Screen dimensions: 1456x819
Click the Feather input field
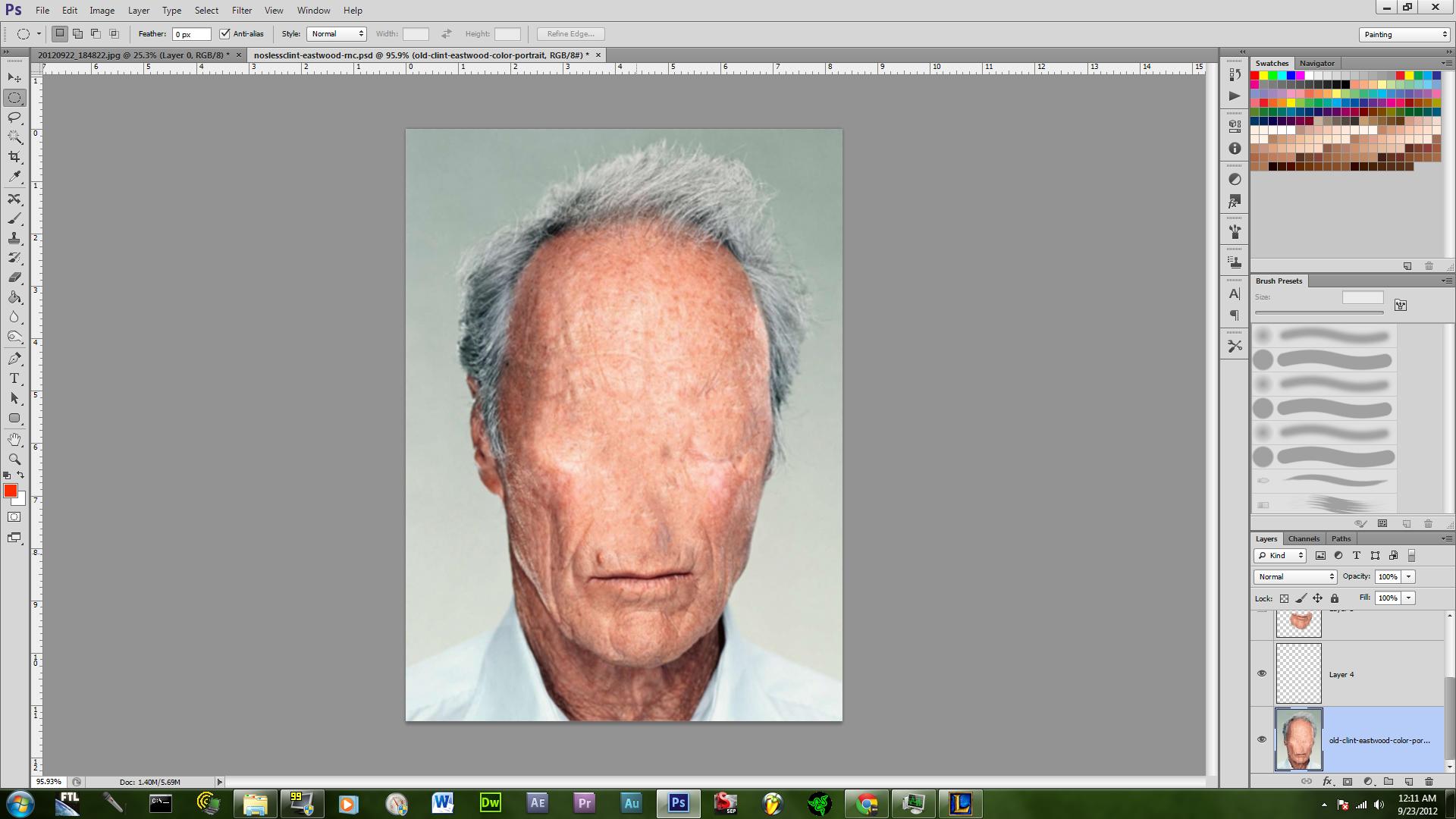pos(192,34)
